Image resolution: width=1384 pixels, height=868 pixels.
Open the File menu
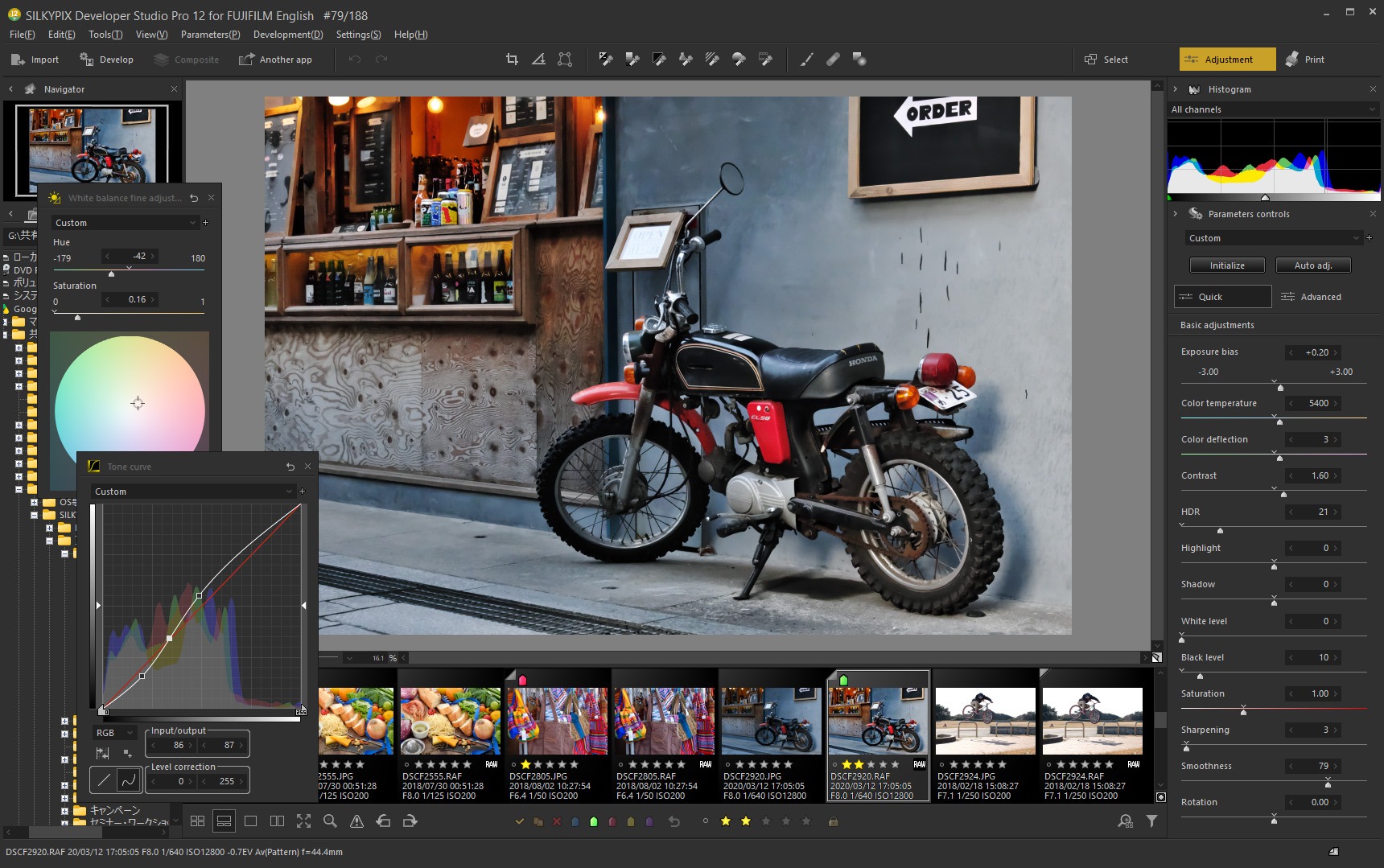pyautogui.click(x=22, y=35)
